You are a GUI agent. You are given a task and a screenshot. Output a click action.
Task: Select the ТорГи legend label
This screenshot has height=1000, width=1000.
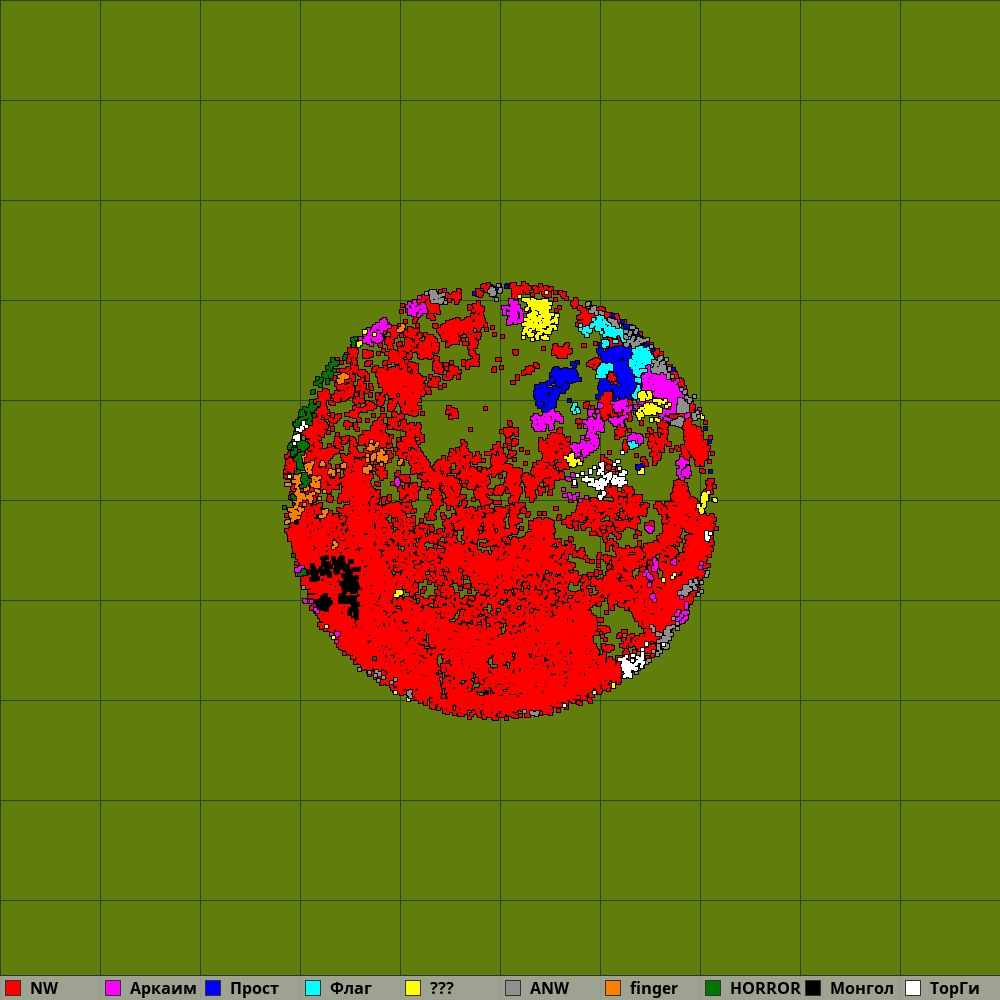click(954, 988)
